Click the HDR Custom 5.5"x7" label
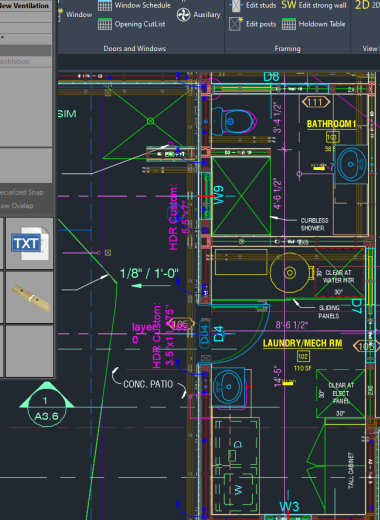Image resolution: width=380 pixels, height=520 pixels. coord(179,217)
